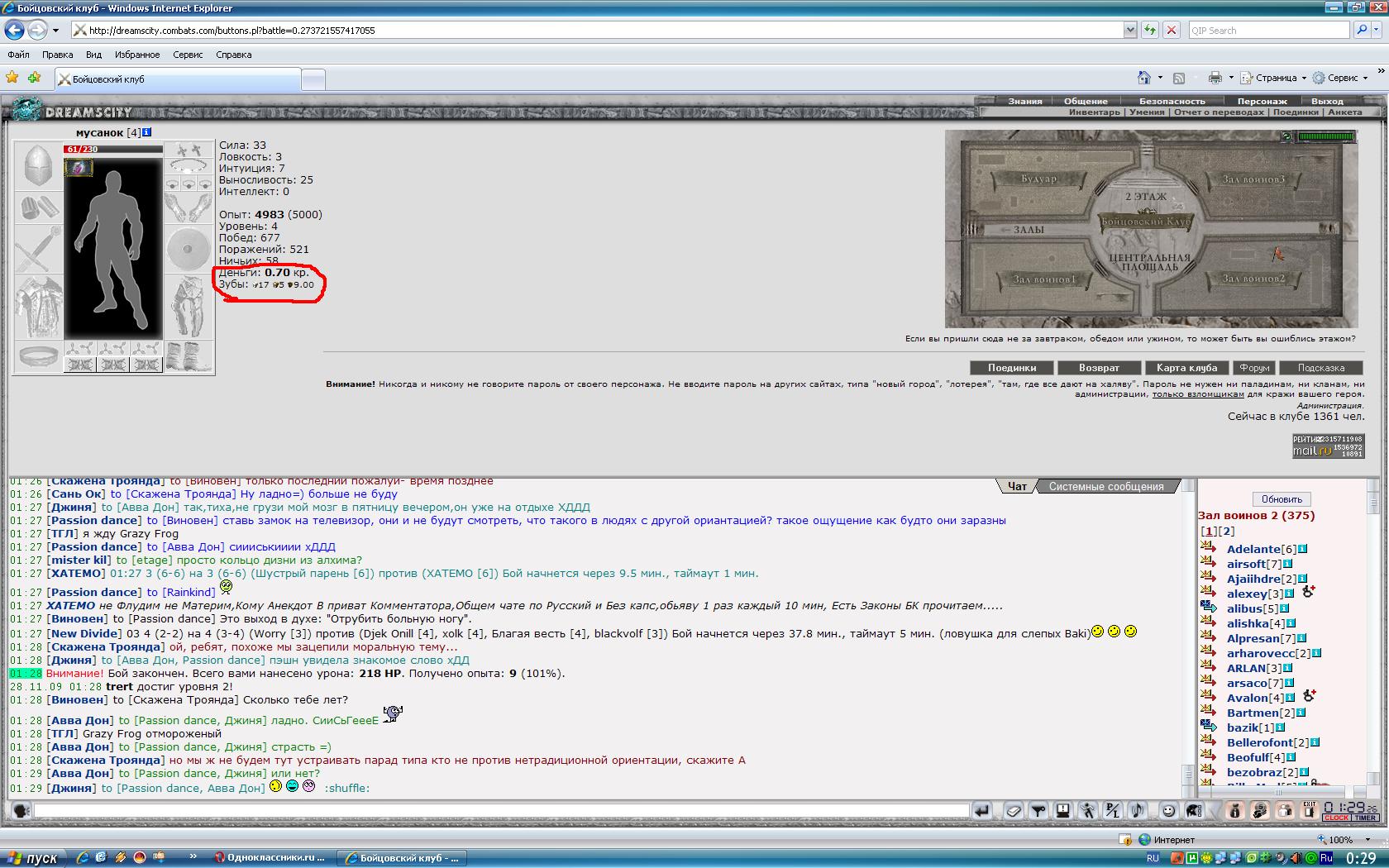Click the Форум button

pyautogui.click(x=1254, y=368)
